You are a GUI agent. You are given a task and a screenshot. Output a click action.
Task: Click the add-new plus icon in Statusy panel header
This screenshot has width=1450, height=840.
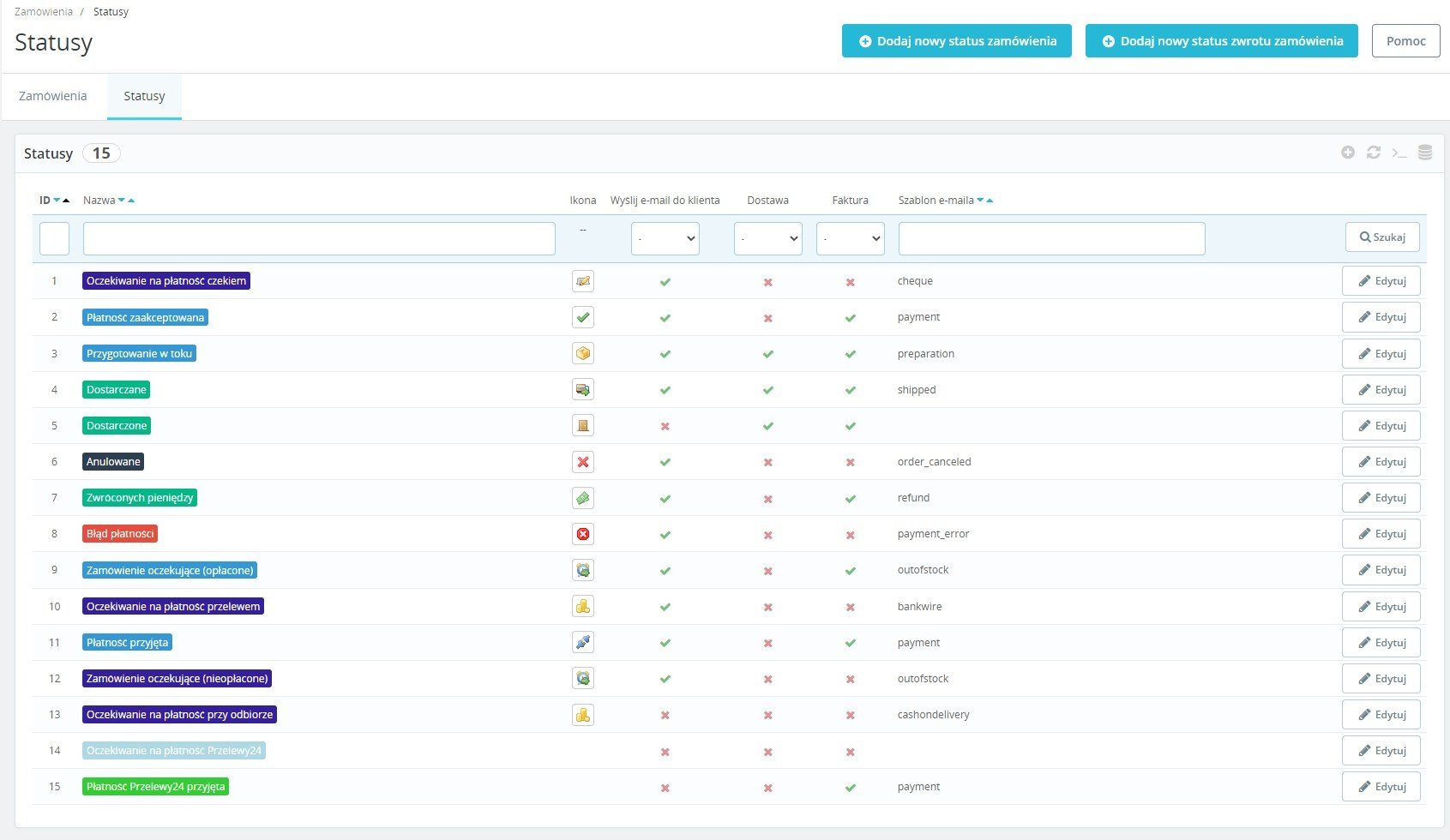1348,153
